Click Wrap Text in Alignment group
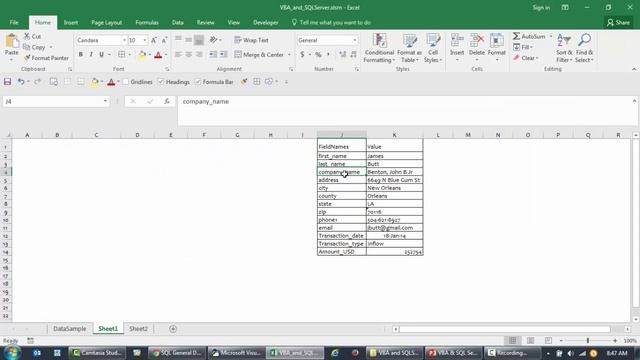Viewport: 640px width, 360px height. click(x=251, y=40)
